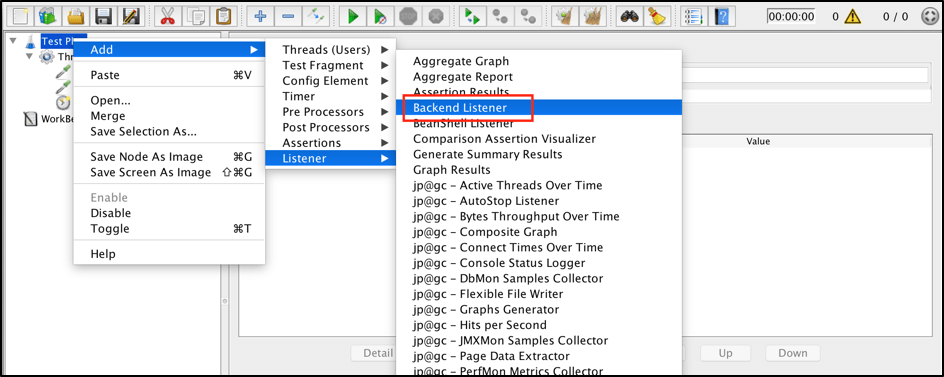Click the Open folder toolbar icon

click(76, 16)
